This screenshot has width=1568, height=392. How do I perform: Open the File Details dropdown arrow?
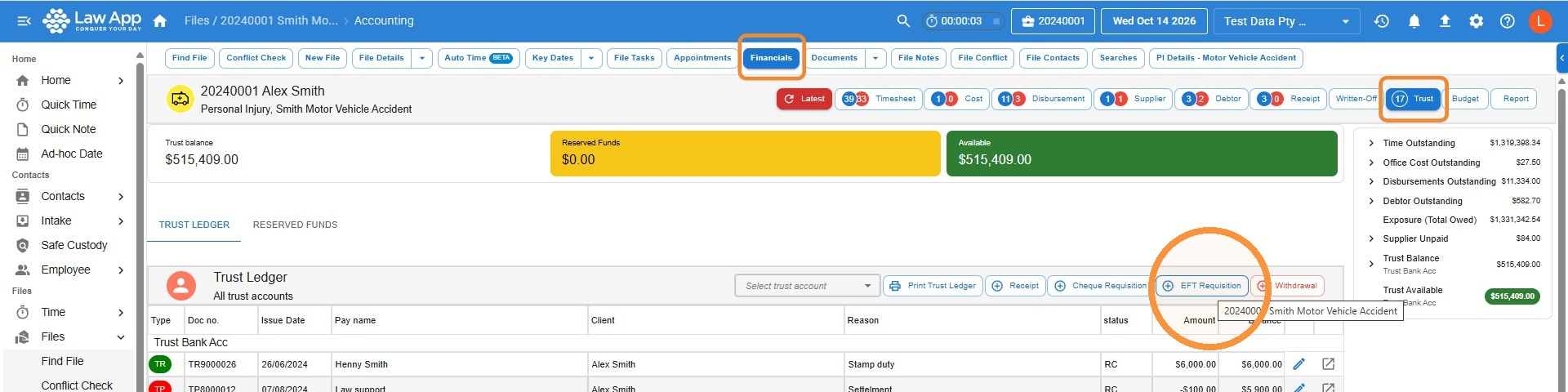tap(421, 58)
